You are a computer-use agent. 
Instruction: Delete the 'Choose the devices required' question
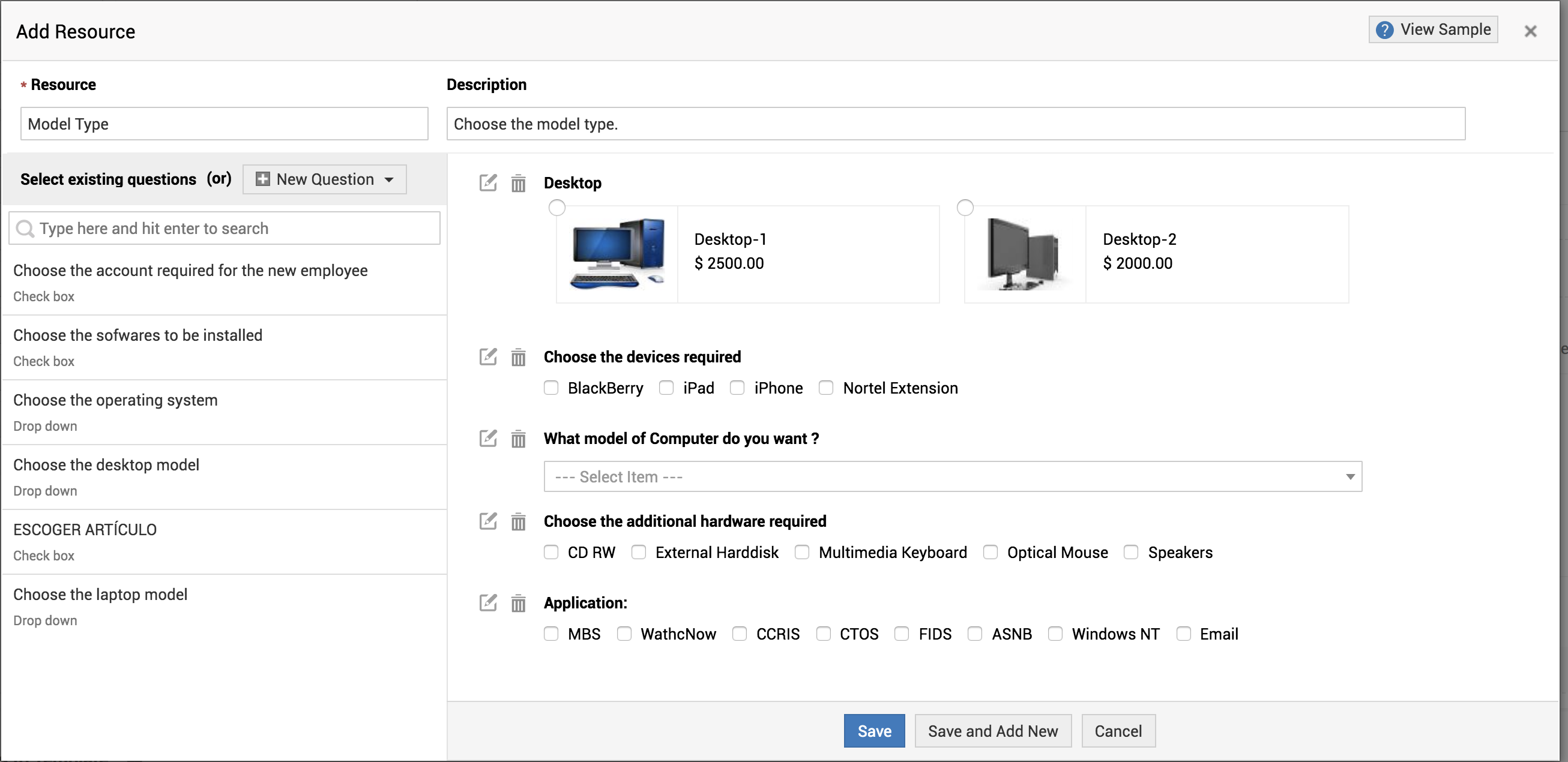518,356
